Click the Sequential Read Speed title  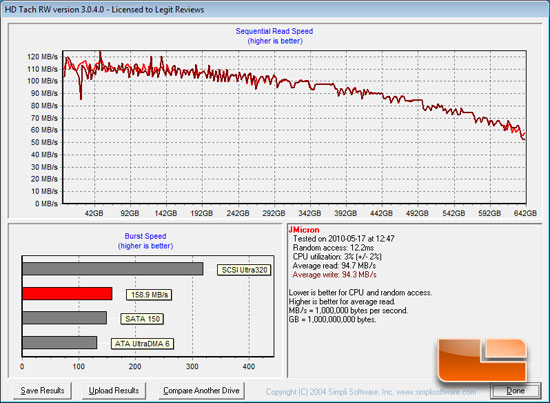(274, 31)
